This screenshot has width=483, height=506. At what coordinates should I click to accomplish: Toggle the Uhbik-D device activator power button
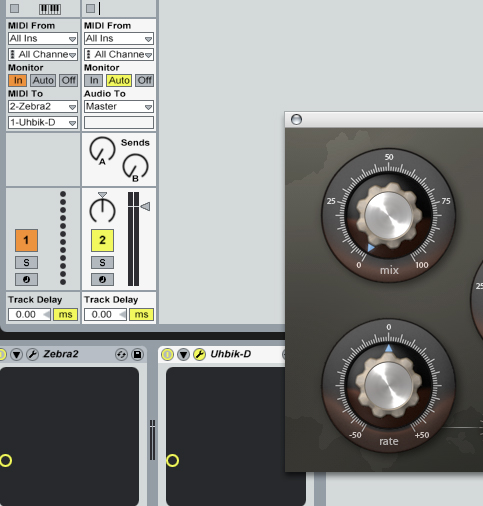click(167, 354)
